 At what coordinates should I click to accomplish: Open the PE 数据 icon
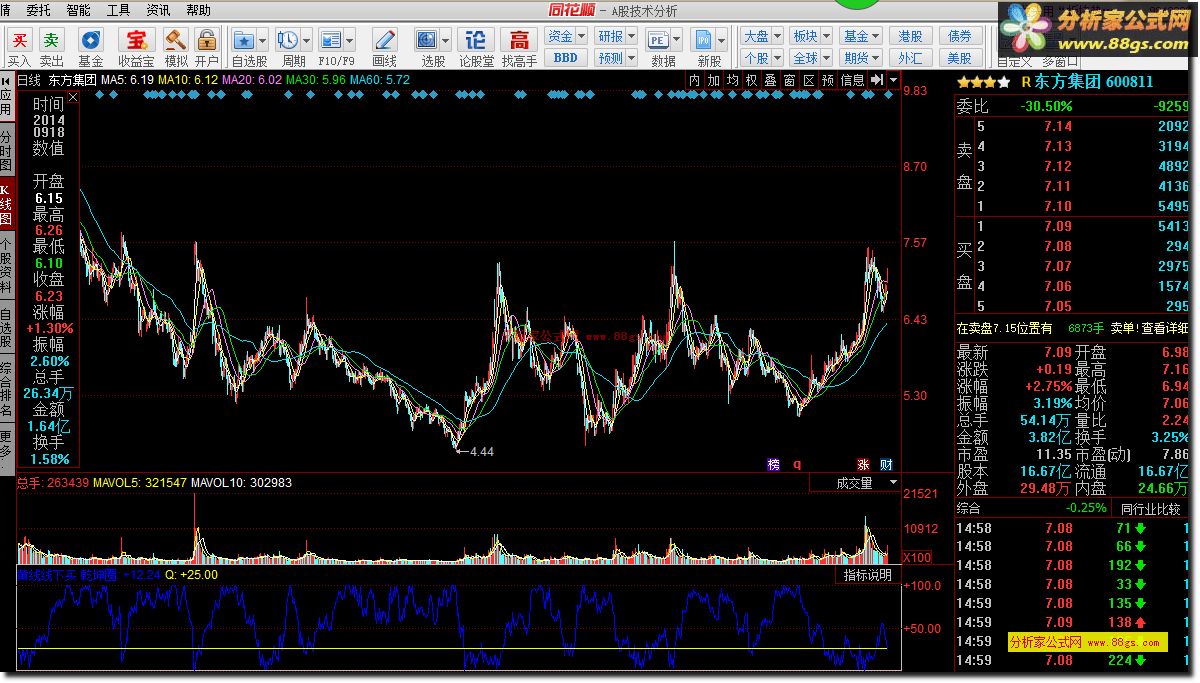pyautogui.click(x=658, y=40)
